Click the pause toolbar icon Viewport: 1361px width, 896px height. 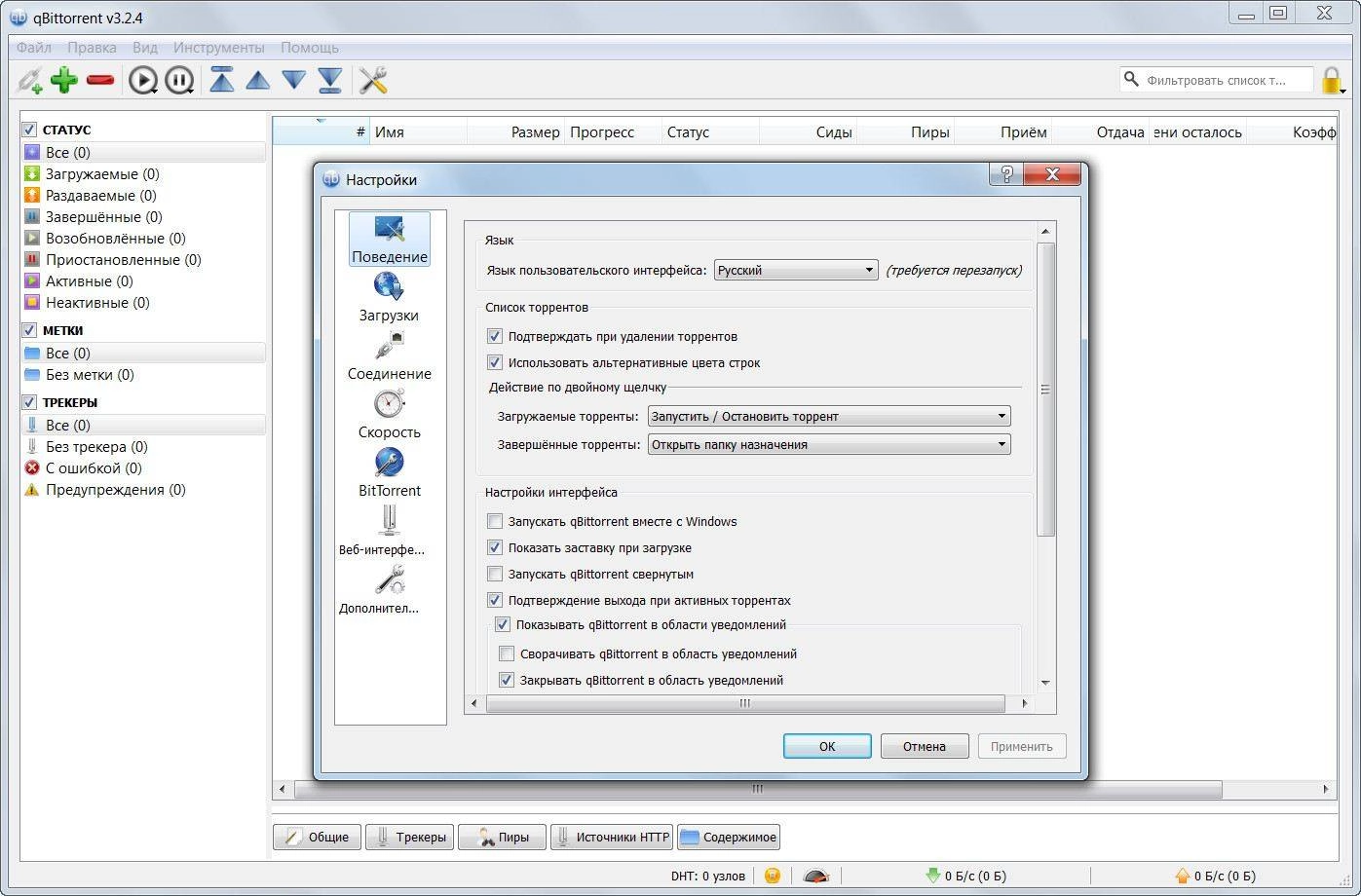coord(179,80)
